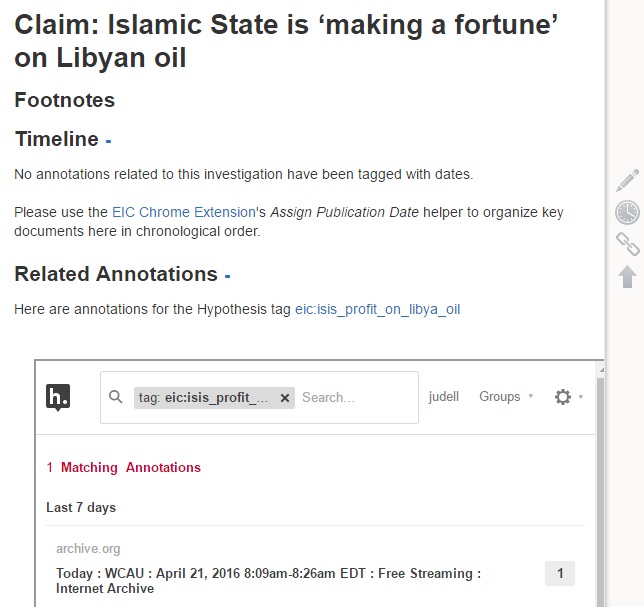The image size is (644, 607).
Task: Open page history clock icon
Action: pyautogui.click(x=628, y=212)
